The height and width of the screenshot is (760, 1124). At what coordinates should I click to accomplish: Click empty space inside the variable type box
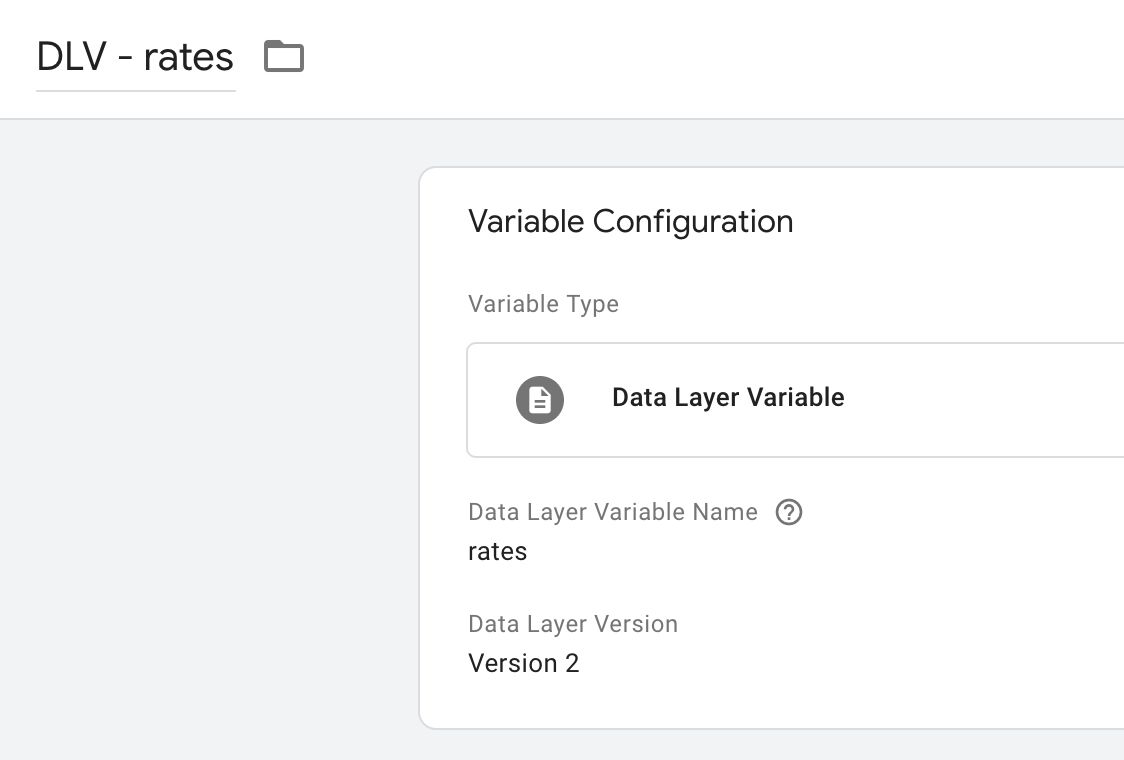point(989,399)
